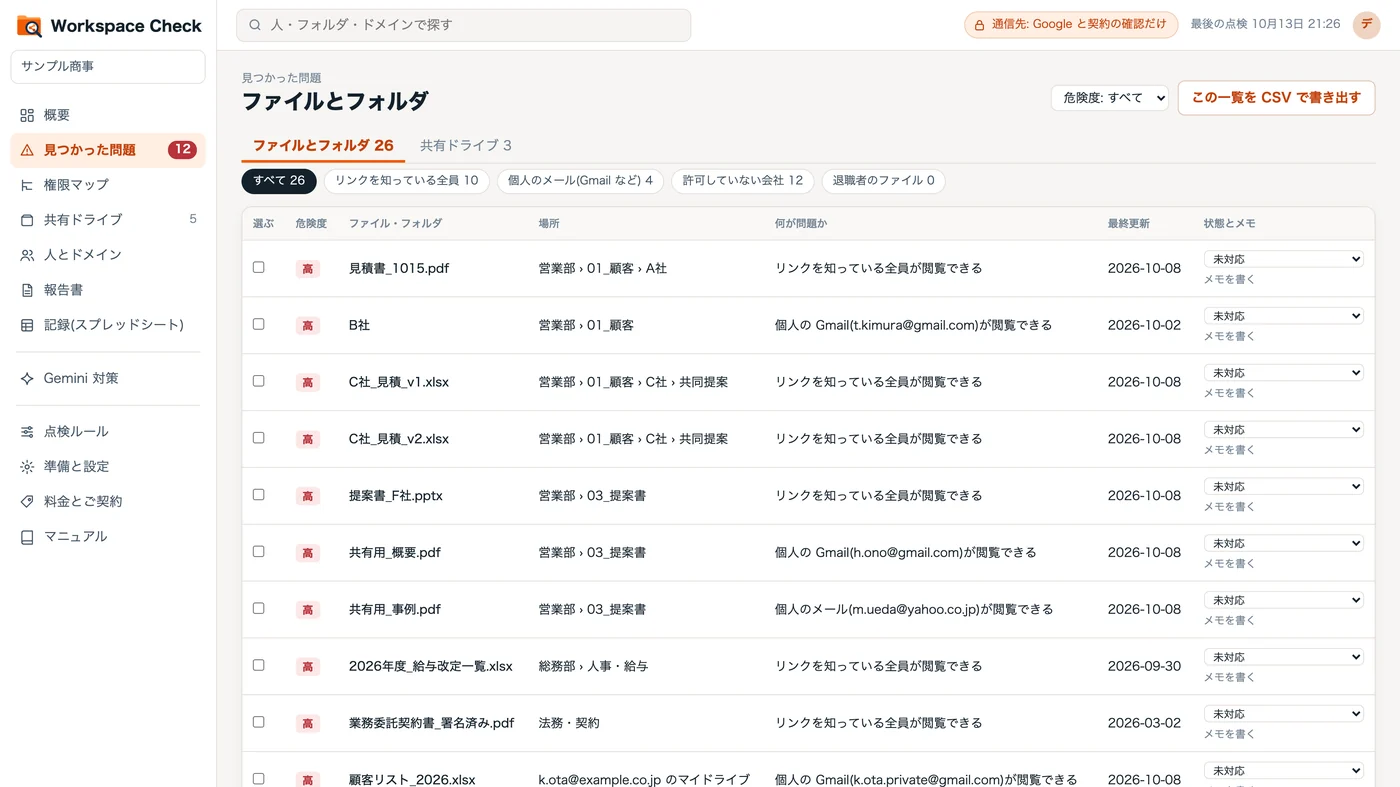Open the 権限マップ icon in sidebar
Screen dimensions: 1400x787
coord(27,185)
